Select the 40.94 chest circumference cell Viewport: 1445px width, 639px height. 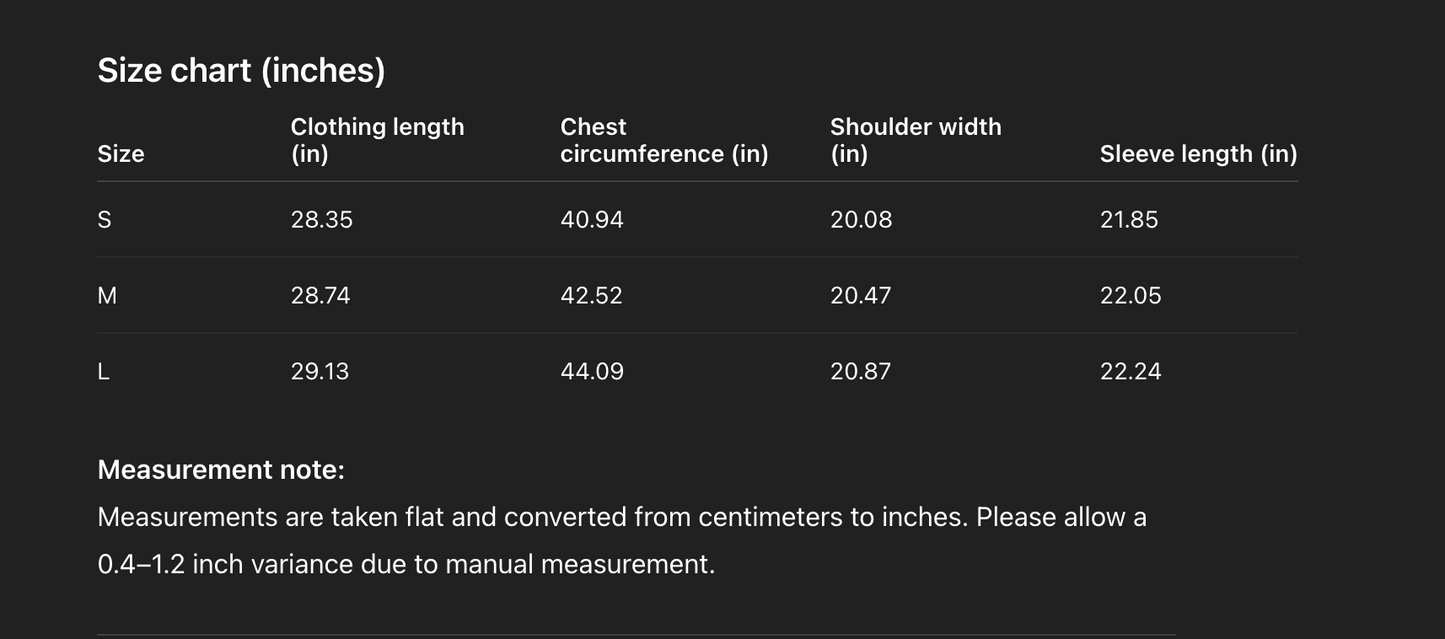(591, 220)
